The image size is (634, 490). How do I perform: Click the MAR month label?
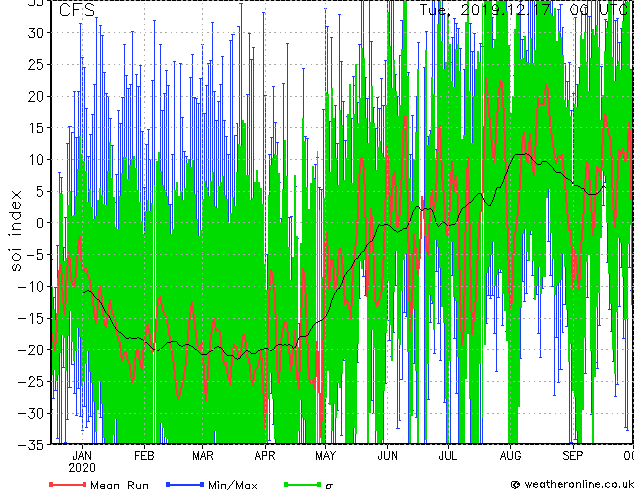point(203,456)
